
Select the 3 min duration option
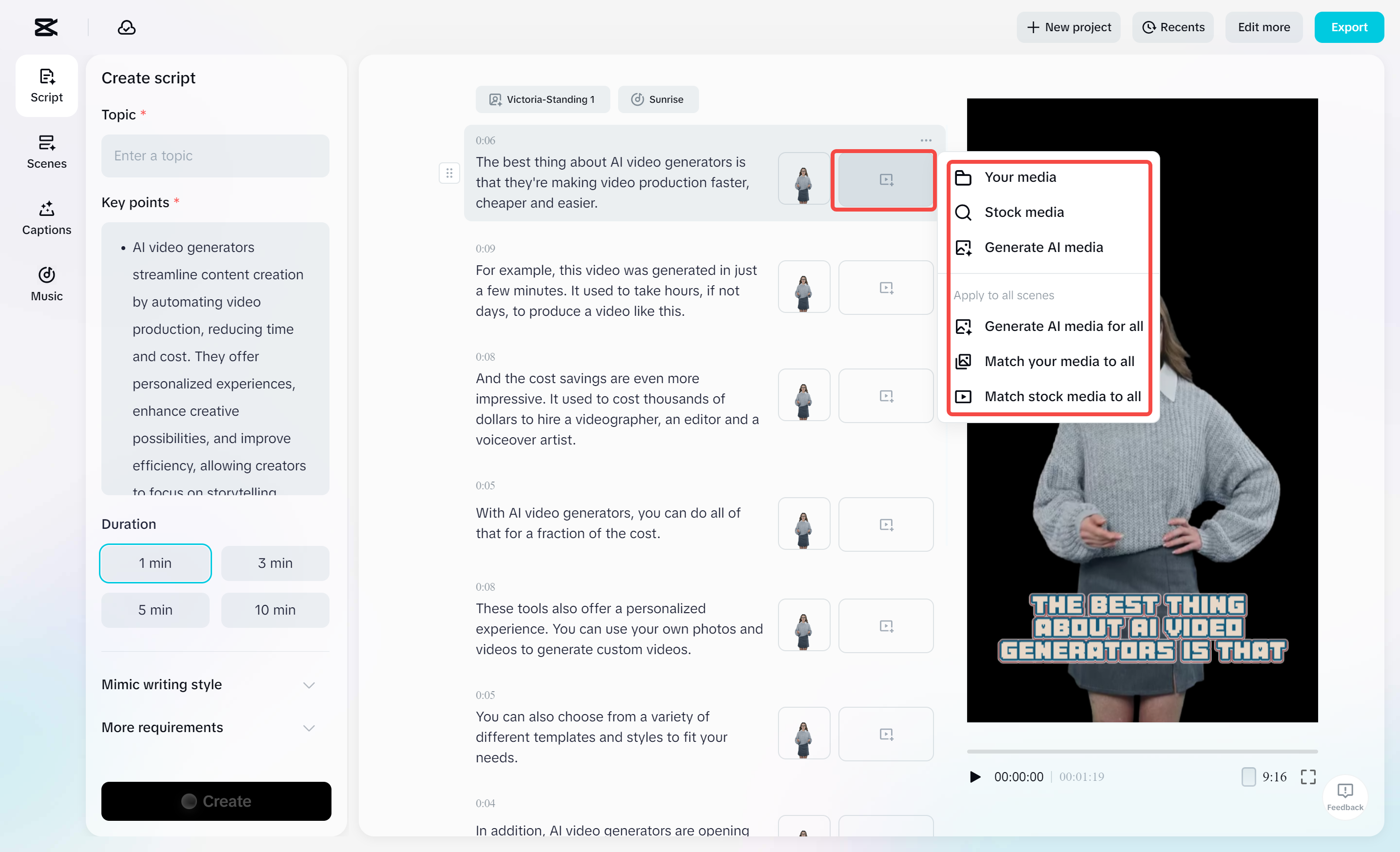point(275,563)
